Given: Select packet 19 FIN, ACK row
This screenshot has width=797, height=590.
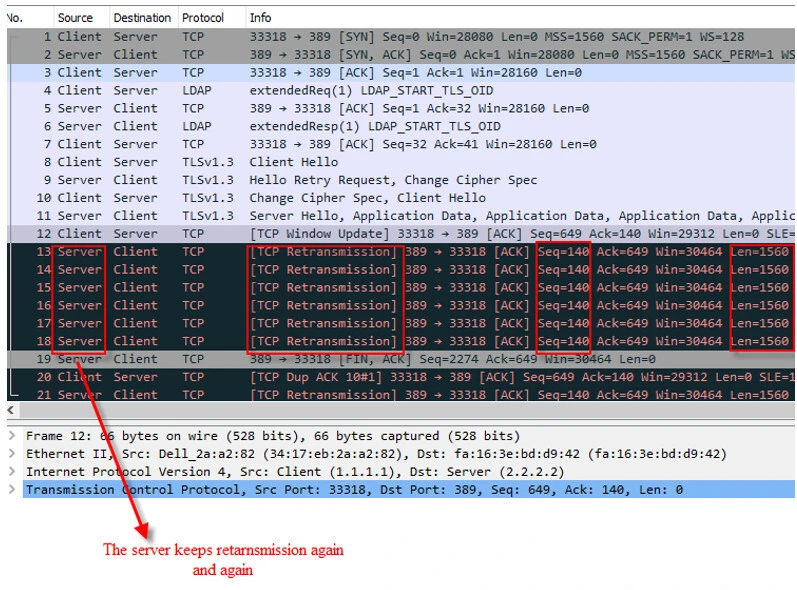Looking at the screenshot, I should click(x=400, y=359).
